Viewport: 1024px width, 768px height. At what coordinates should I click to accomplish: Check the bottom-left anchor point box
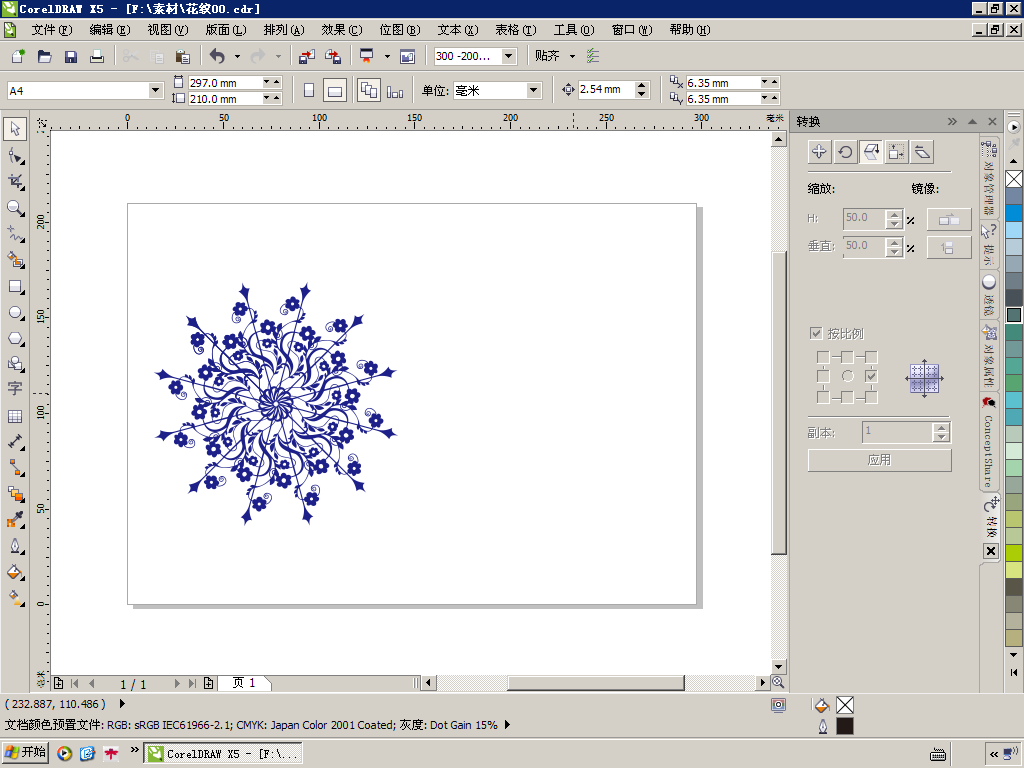click(823, 397)
